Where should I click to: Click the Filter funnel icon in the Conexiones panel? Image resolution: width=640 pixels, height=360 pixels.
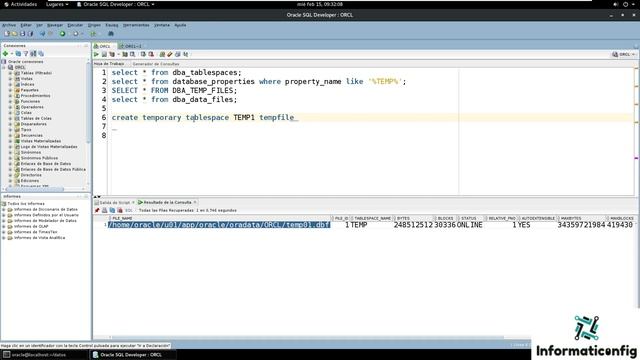click(x=26, y=54)
